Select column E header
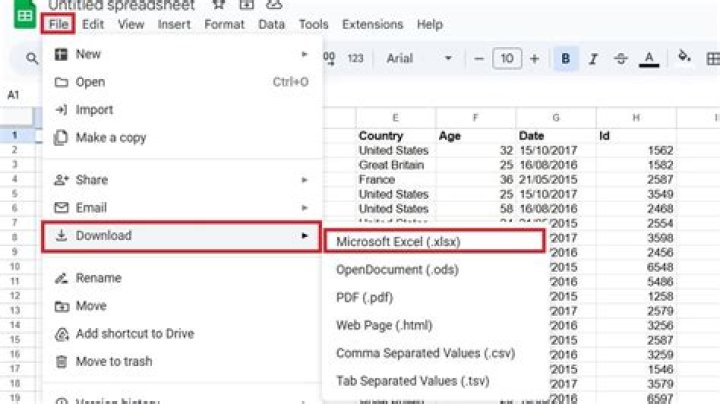The height and width of the screenshot is (404, 720). pos(395,118)
